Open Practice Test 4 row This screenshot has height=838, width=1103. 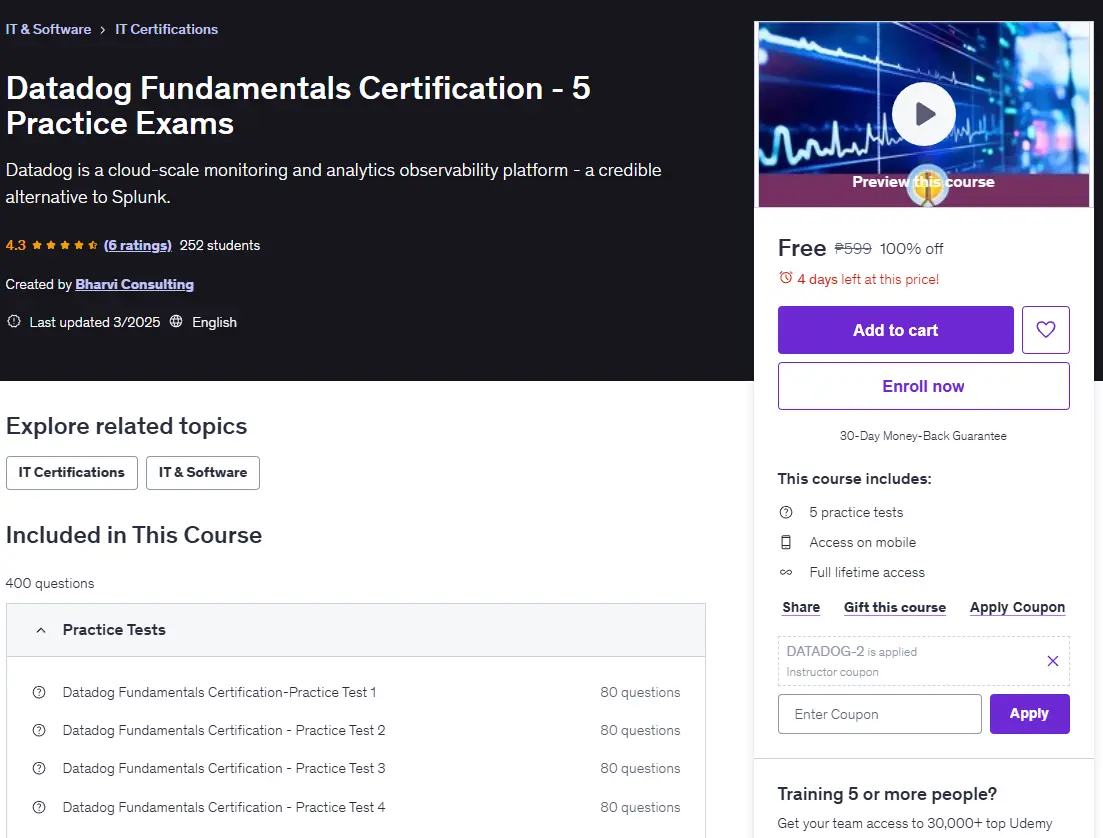pos(356,807)
